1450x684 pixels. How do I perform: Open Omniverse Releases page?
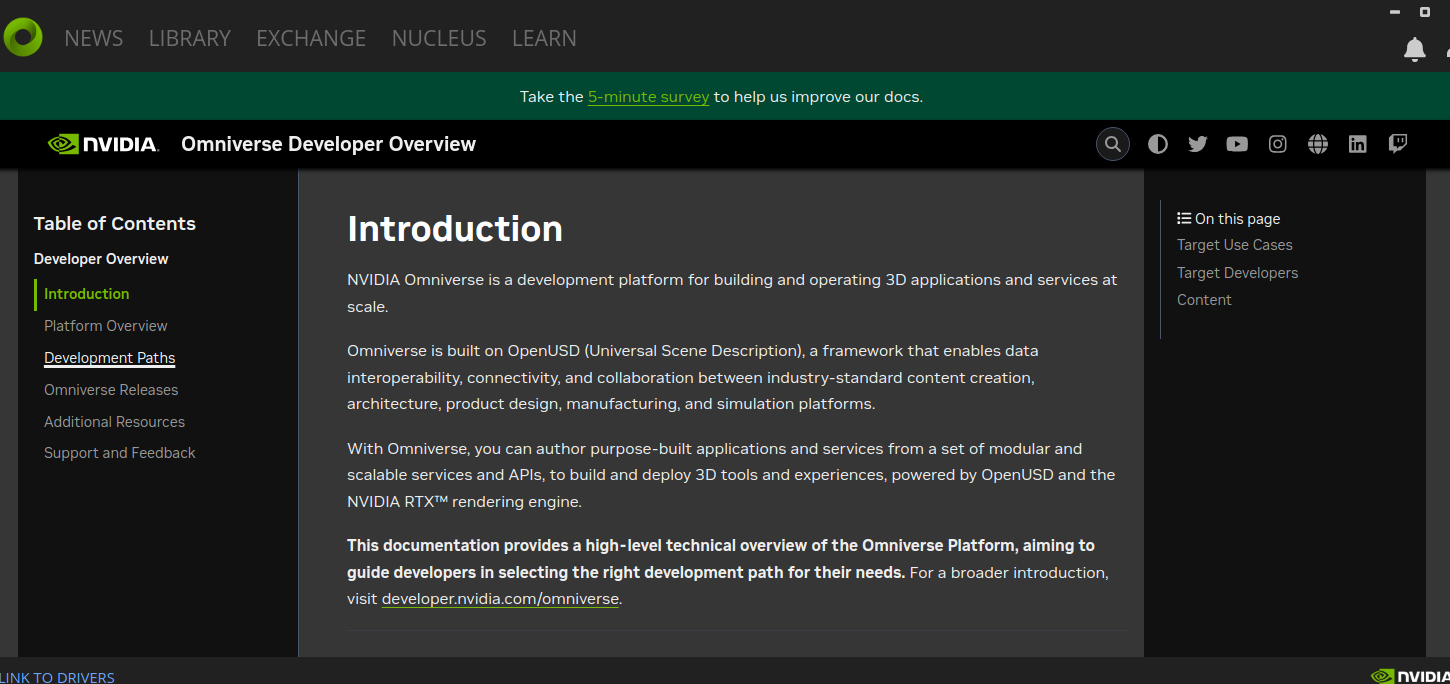pos(111,390)
